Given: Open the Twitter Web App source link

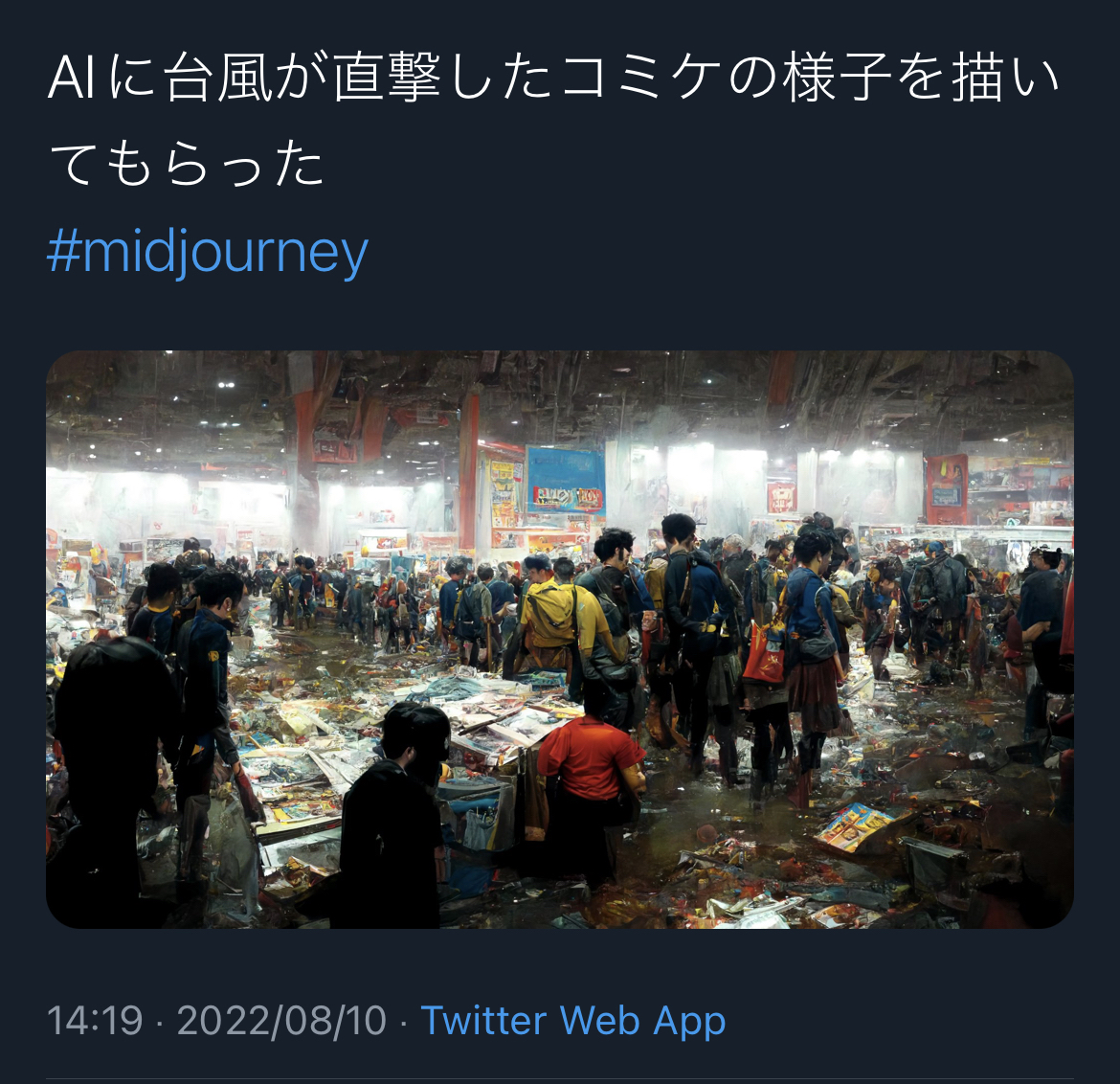Looking at the screenshot, I should click(x=572, y=1021).
